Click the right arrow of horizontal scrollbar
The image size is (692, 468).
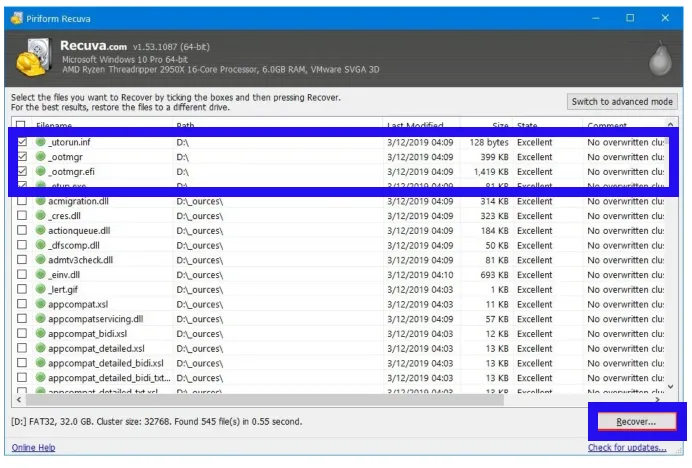click(658, 400)
